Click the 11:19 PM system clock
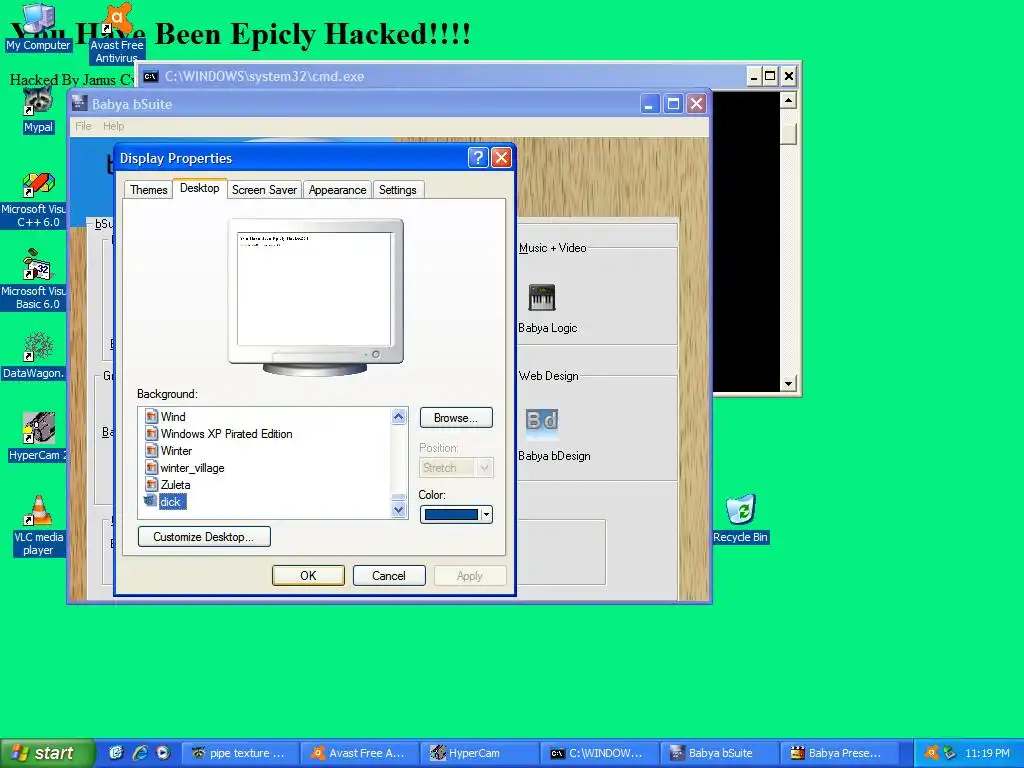The image size is (1024, 768). pyautogui.click(x=987, y=753)
